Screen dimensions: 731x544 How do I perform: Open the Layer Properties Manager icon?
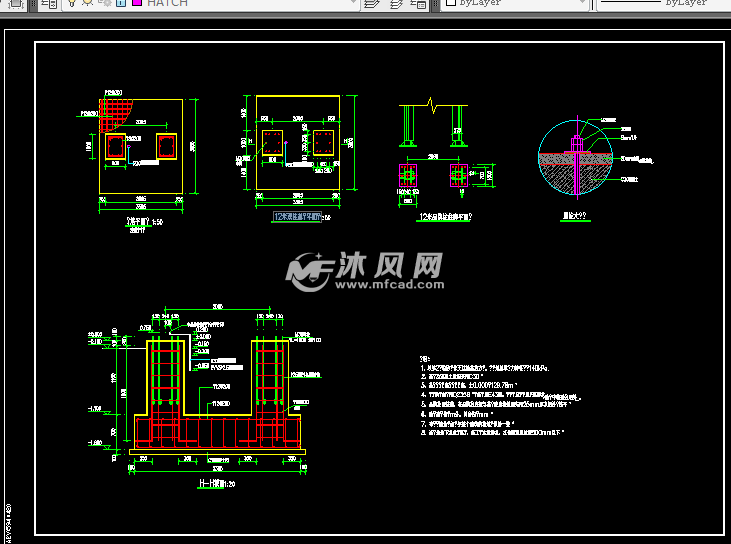tap(49, 4)
